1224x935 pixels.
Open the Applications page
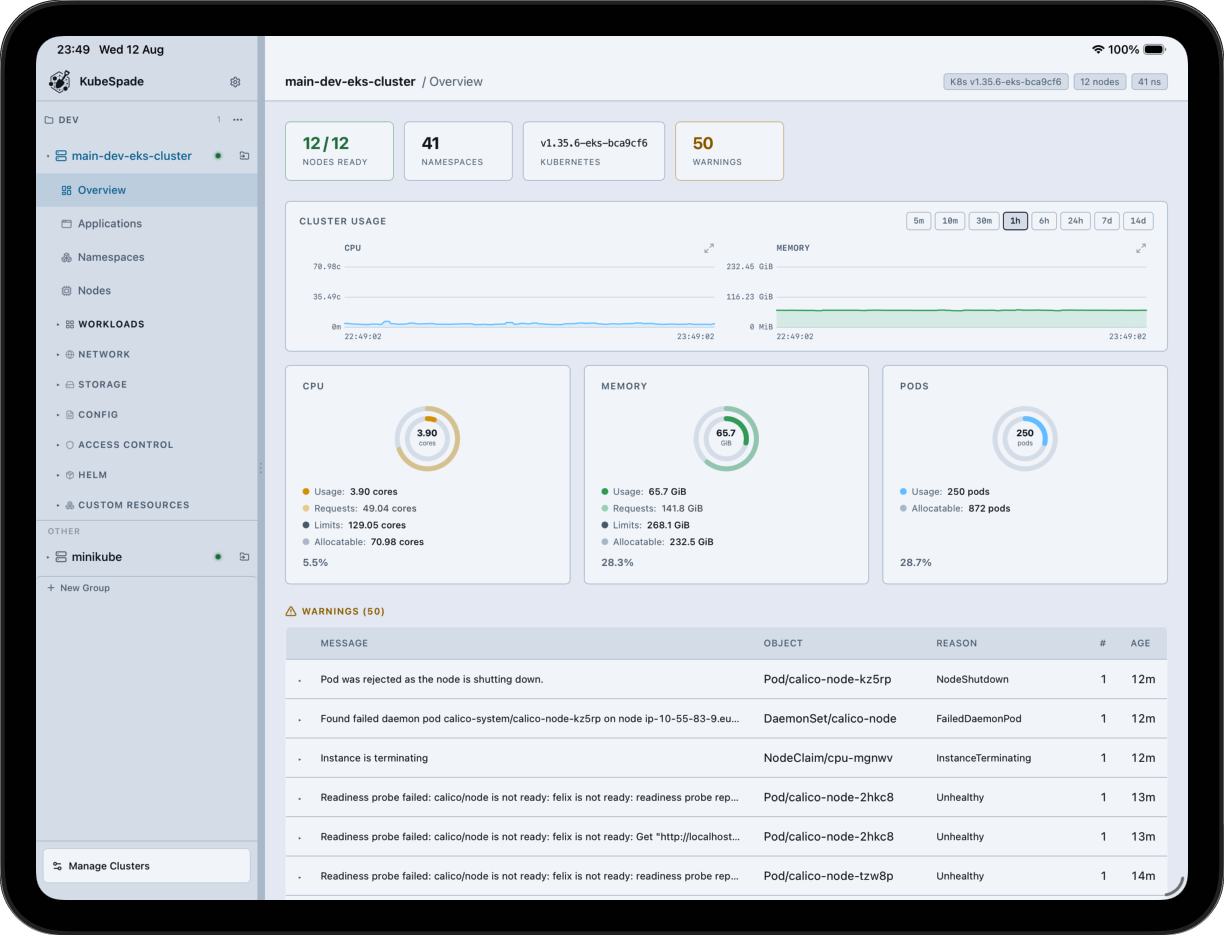point(147,224)
